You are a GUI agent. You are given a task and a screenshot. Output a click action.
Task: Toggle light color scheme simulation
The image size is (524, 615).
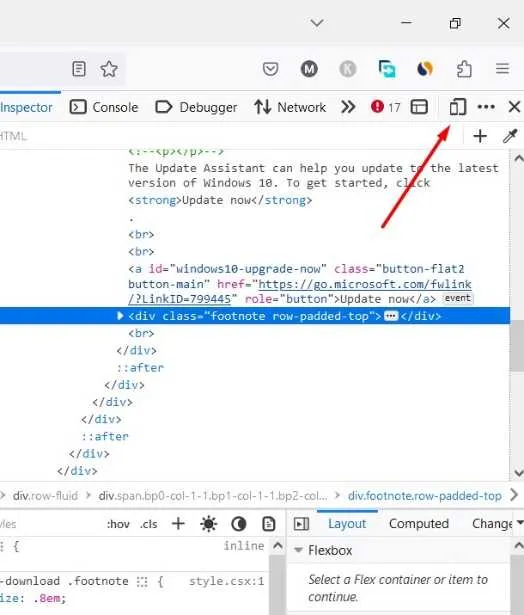(208, 524)
